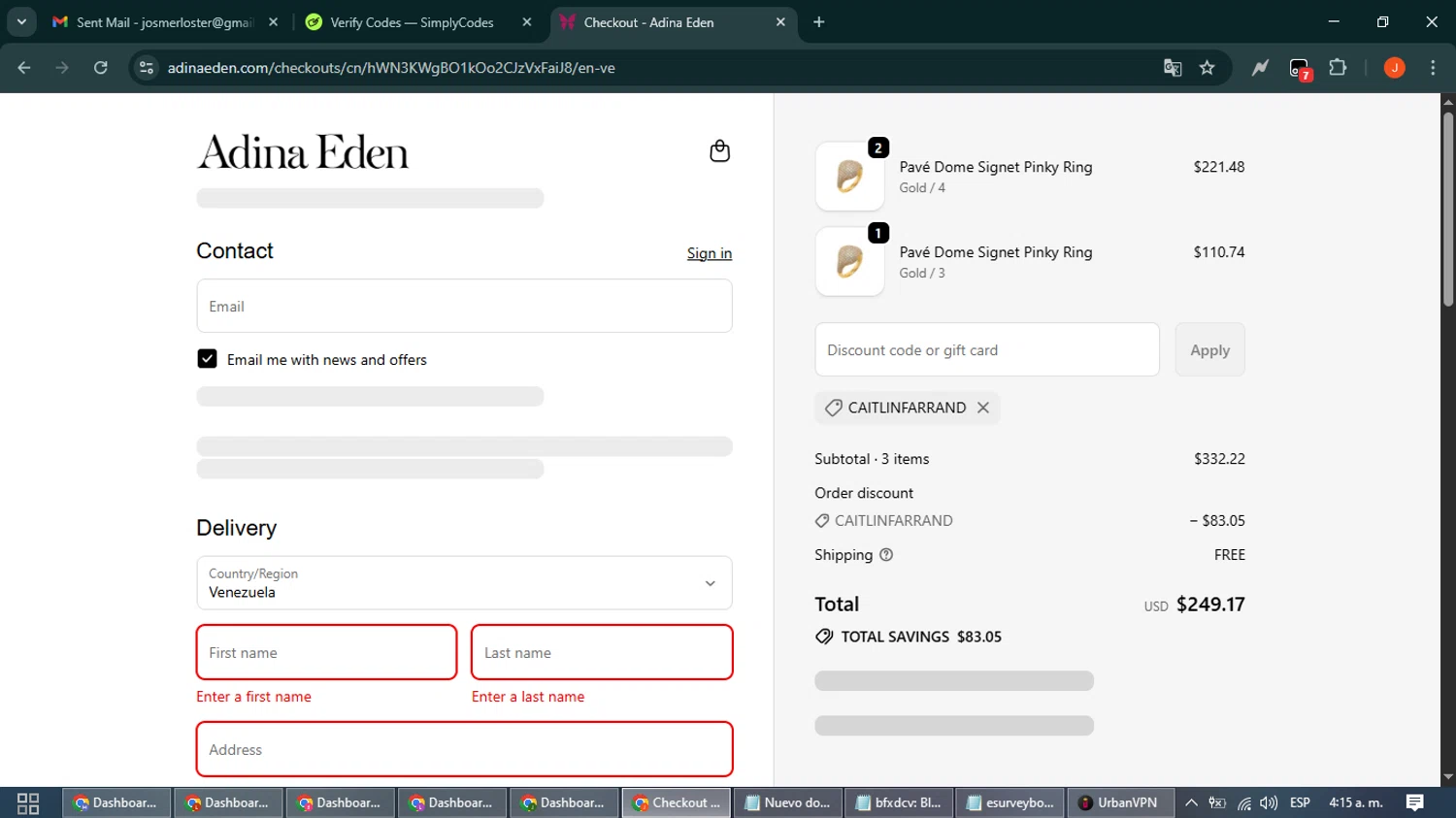Open the Chrome profile avatar J
Screen dimensions: 1456x818
(1394, 68)
